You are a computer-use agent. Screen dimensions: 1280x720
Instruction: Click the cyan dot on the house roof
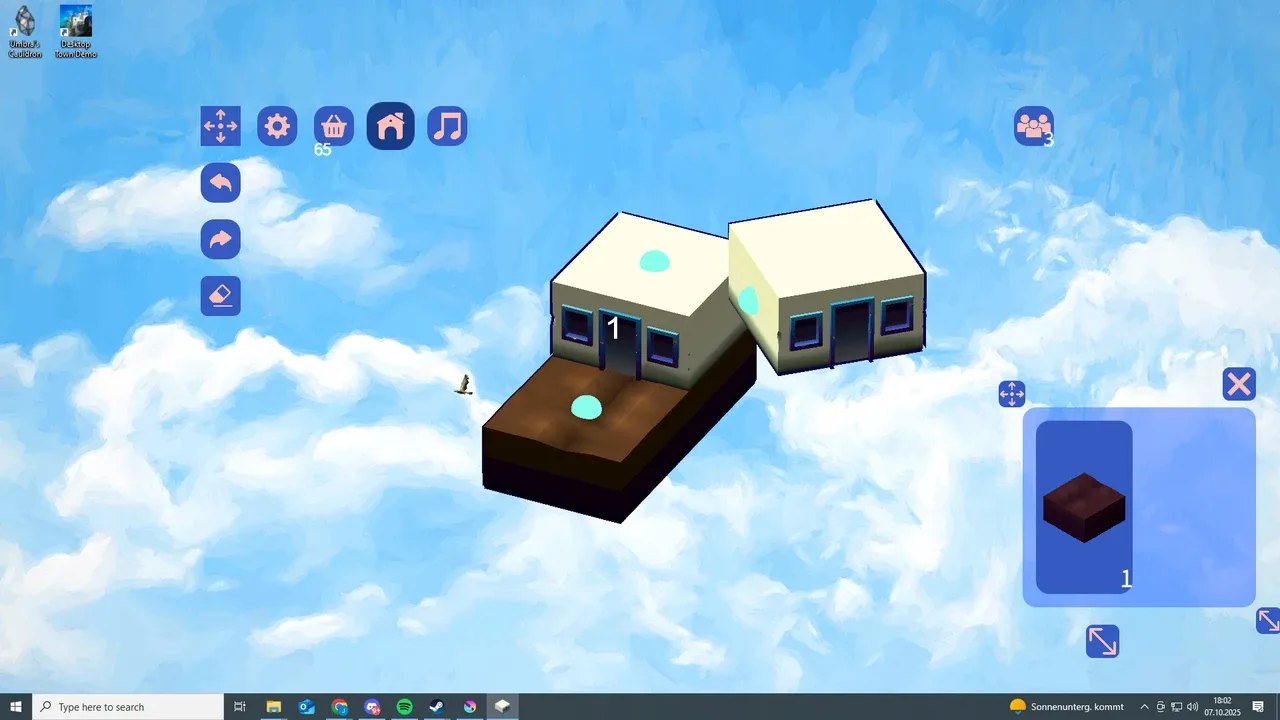[655, 261]
